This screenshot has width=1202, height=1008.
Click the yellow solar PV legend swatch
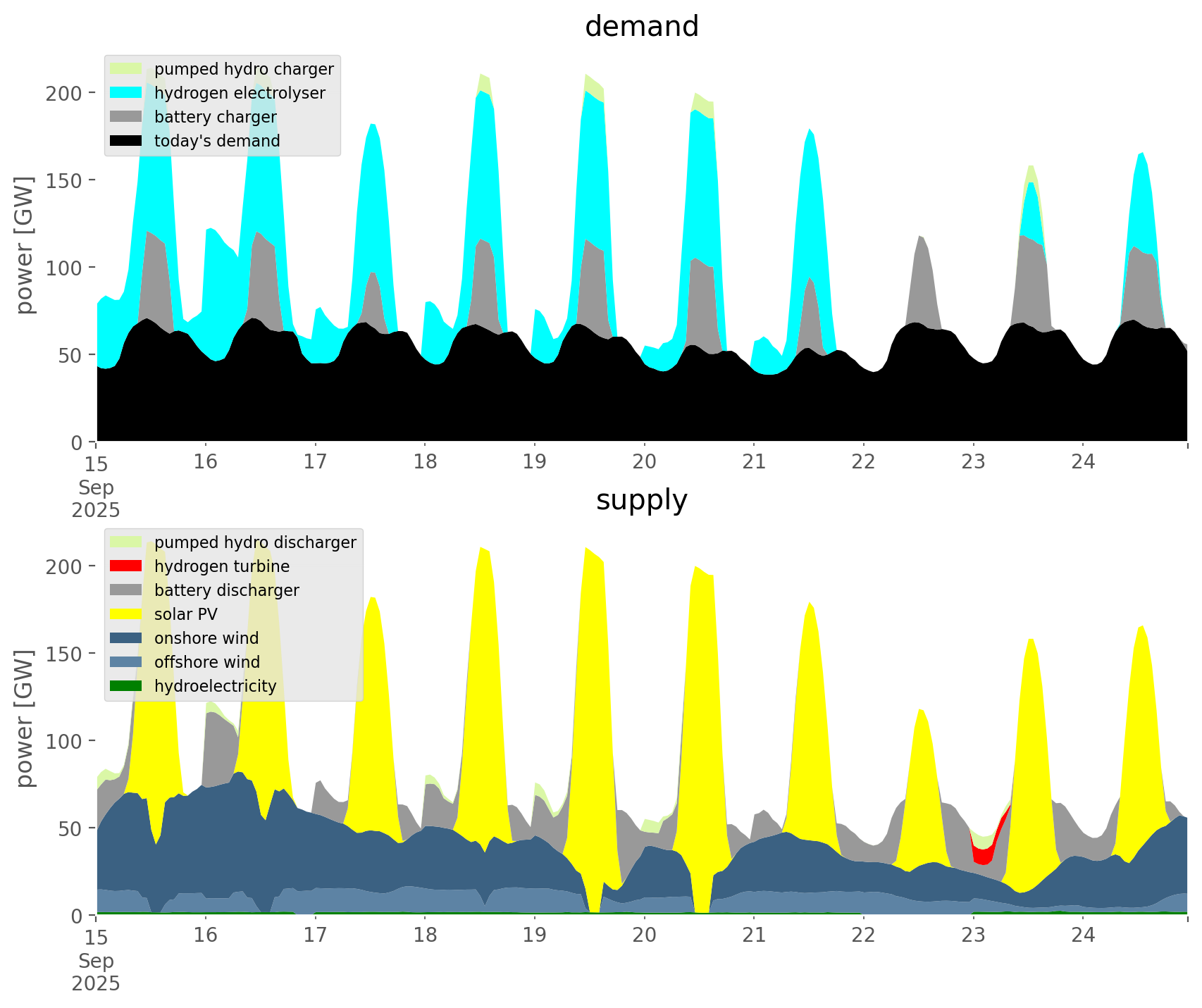coord(126,614)
